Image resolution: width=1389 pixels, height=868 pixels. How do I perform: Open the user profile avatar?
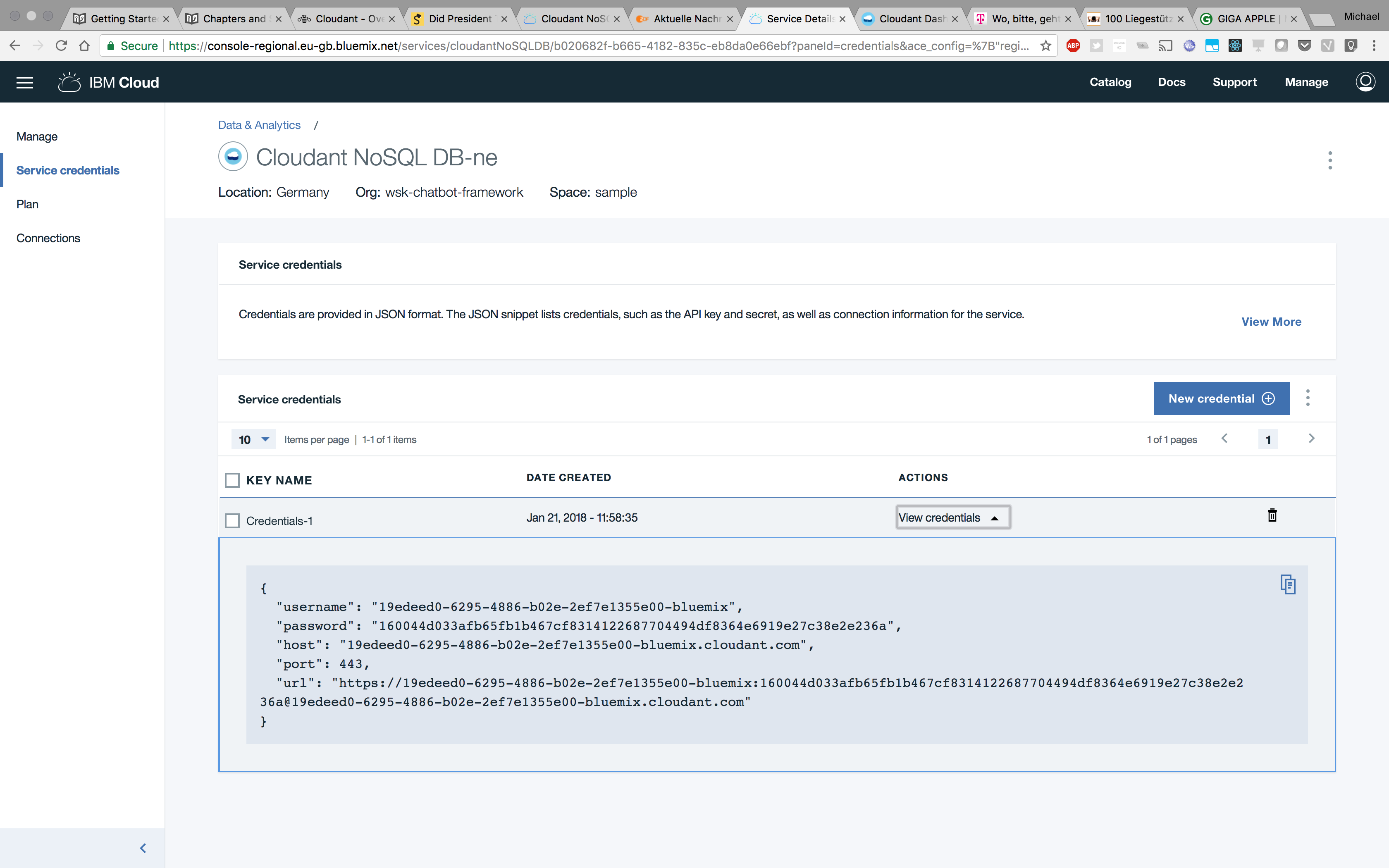(1365, 82)
